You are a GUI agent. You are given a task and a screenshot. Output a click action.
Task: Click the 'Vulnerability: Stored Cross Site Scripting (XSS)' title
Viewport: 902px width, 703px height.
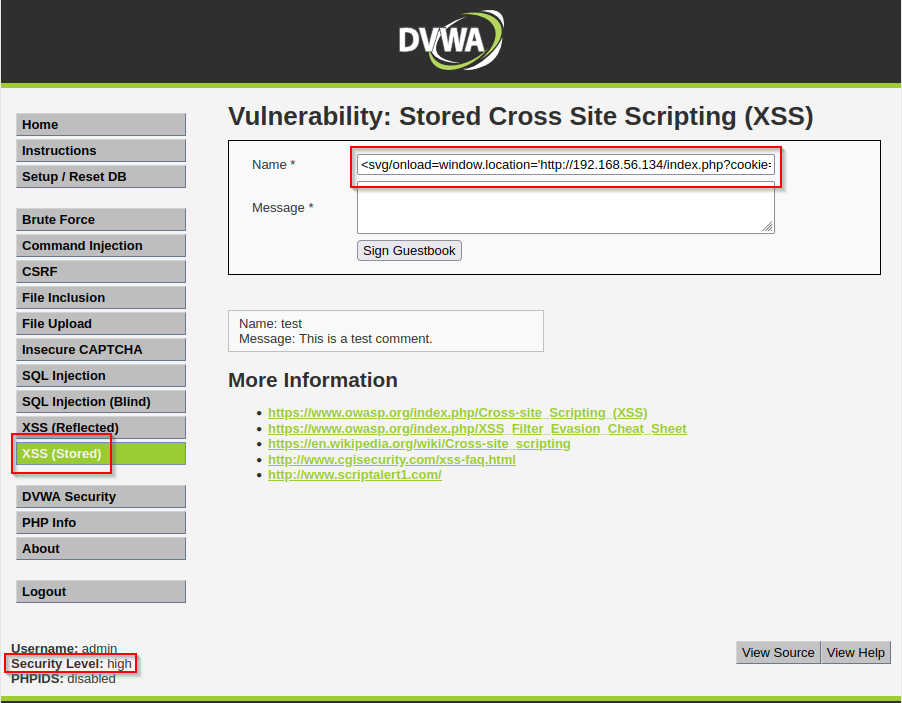click(x=521, y=116)
